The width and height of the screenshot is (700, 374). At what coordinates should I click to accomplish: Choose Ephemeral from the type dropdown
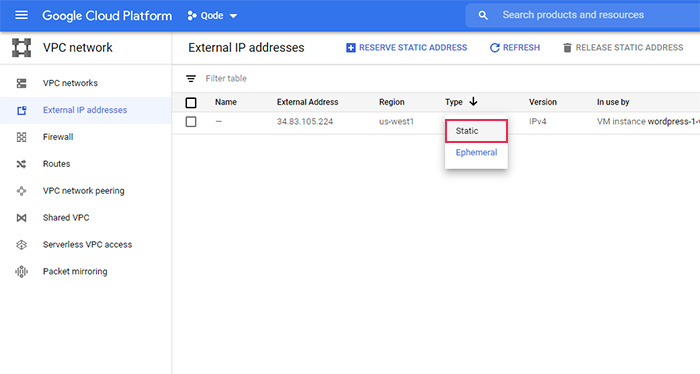(476, 153)
